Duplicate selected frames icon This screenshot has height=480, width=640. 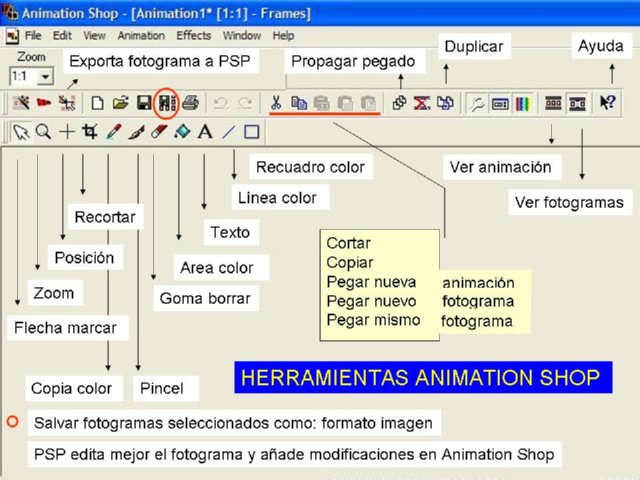445,103
